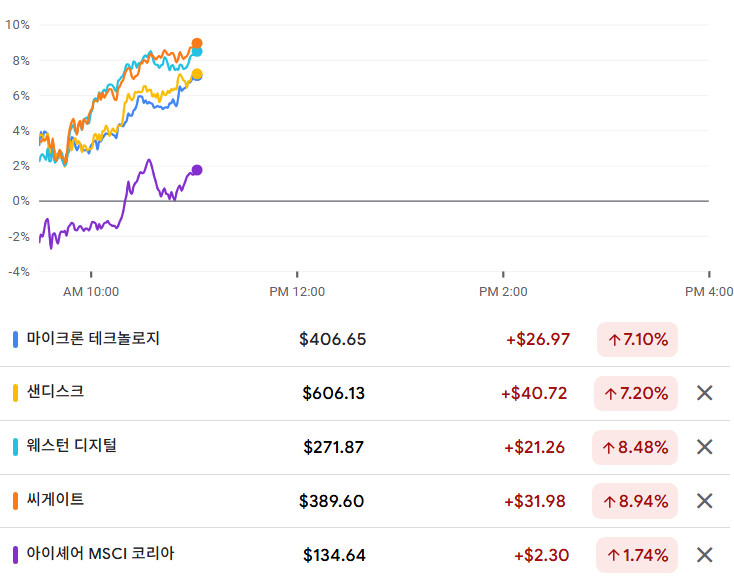
Task: Click the 7.10% change badge for 마이크론
Action: (637, 340)
